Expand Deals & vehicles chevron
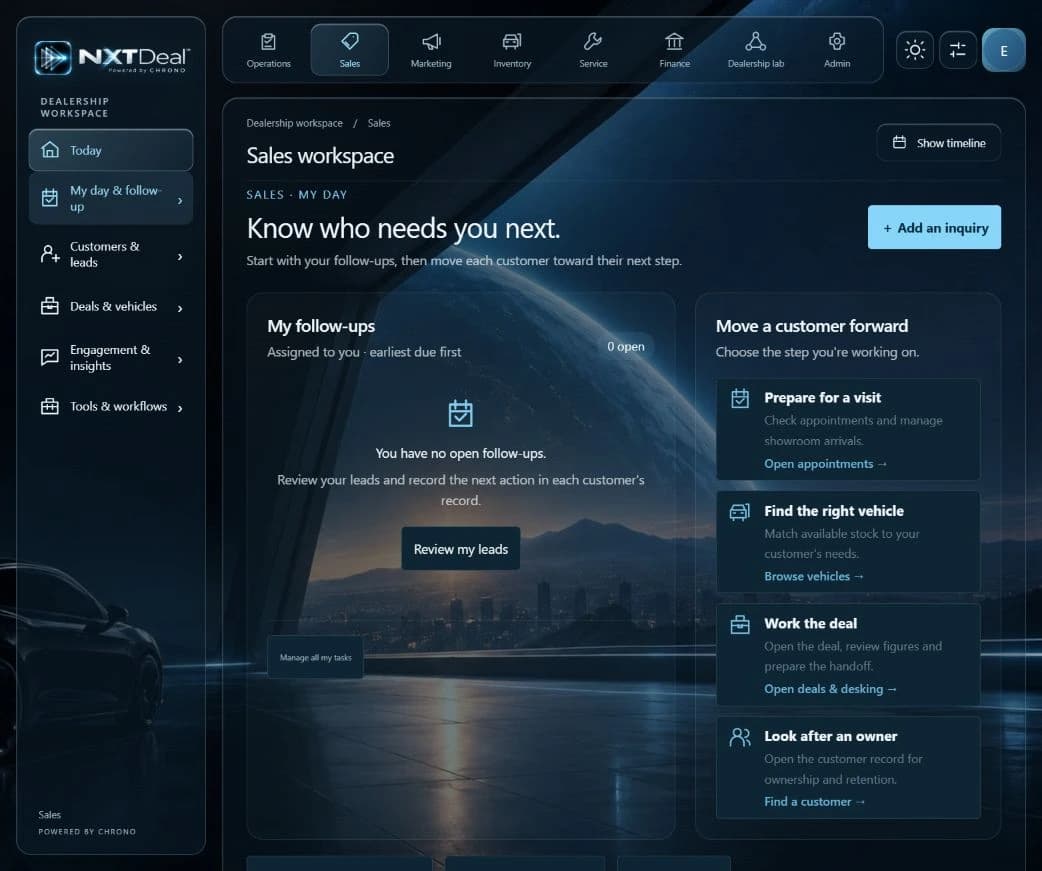The width and height of the screenshot is (1042, 871). (x=180, y=308)
